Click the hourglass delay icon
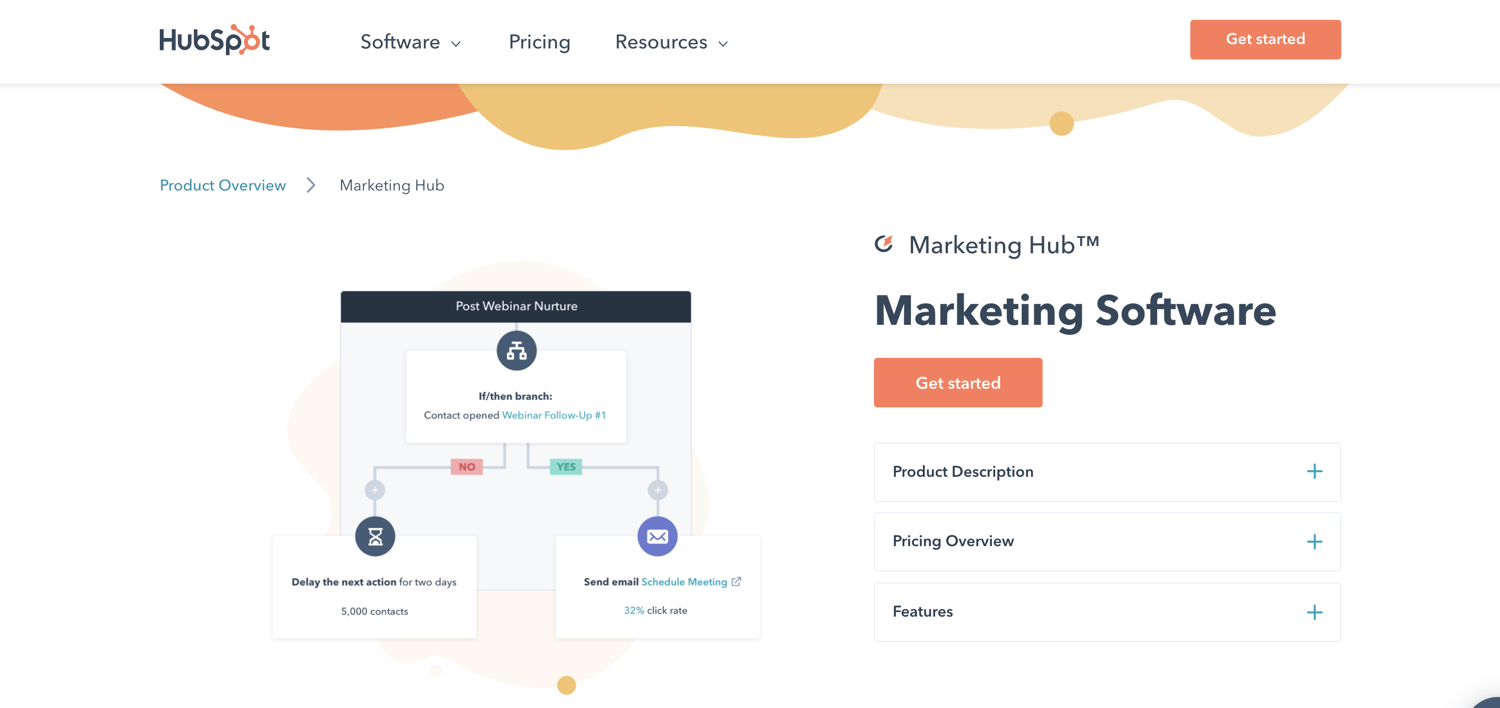The height and width of the screenshot is (708, 1500). click(375, 537)
